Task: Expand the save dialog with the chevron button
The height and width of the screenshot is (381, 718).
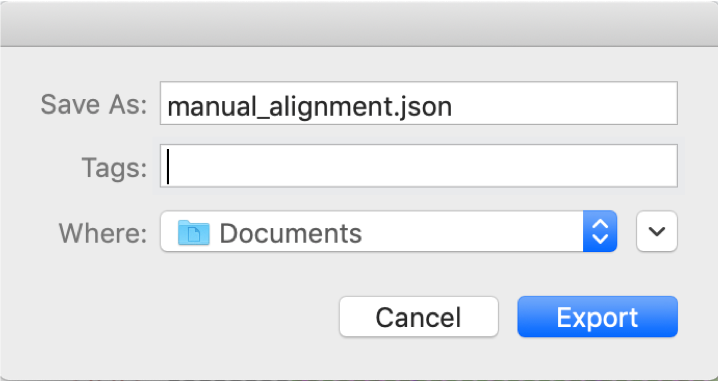Action: [657, 231]
